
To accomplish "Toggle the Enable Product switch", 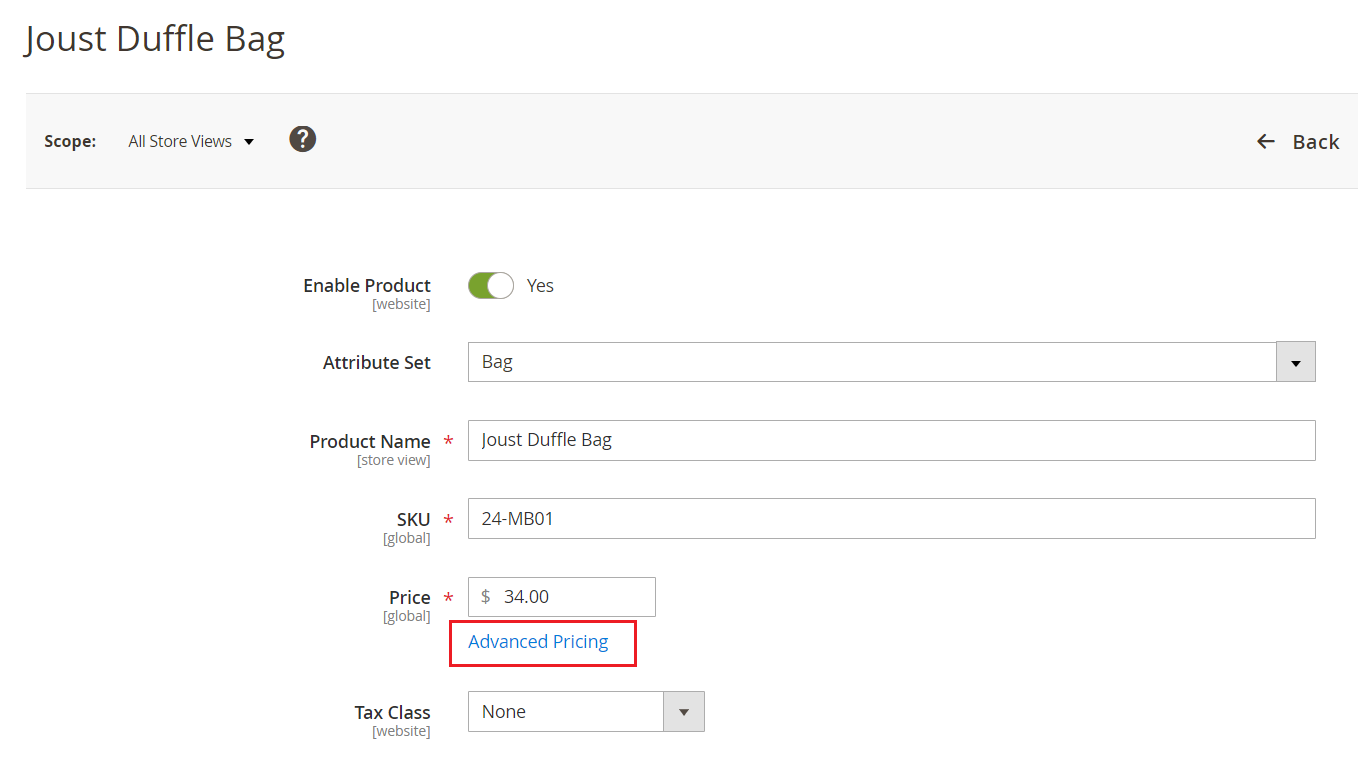I will click(491, 286).
